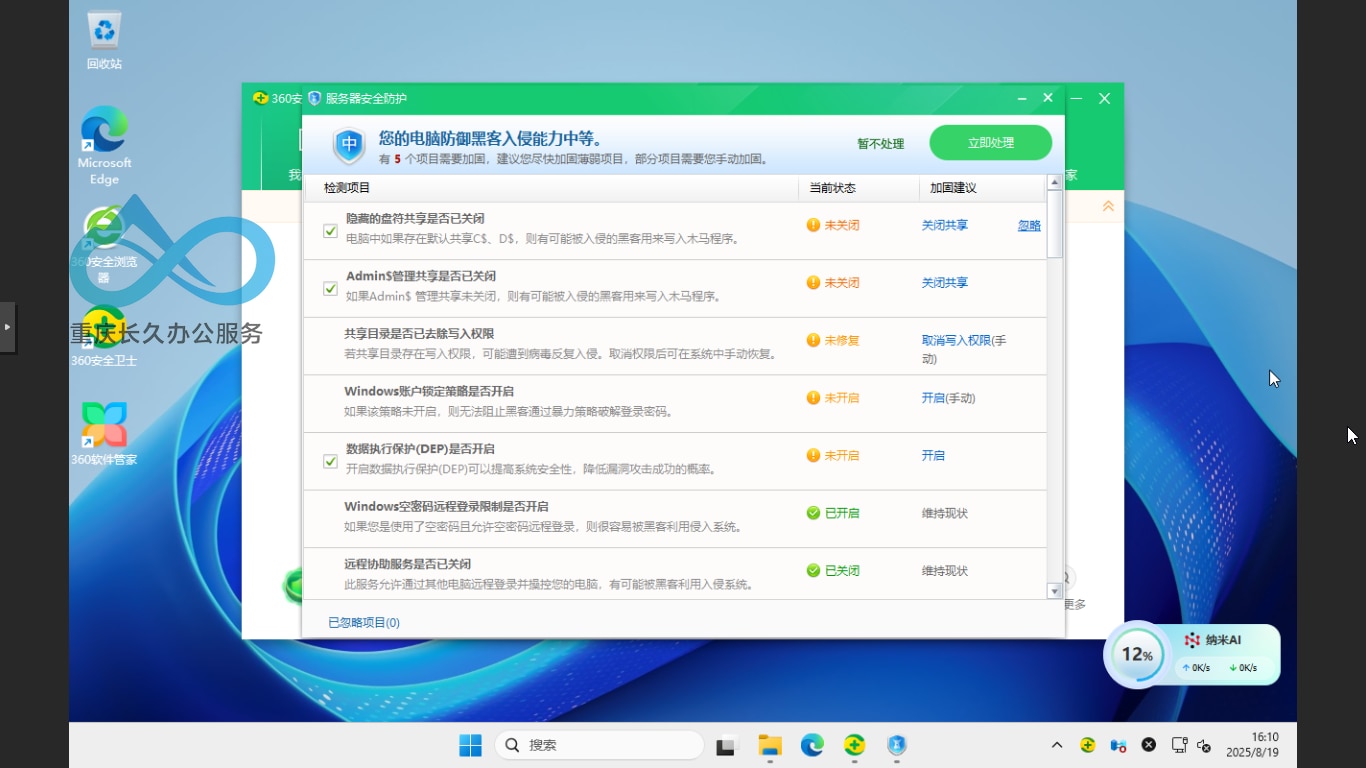This screenshot has height=768, width=1366.
Task: Click 开启 link for Windows账户锁定策略
Action: [x=933, y=398]
